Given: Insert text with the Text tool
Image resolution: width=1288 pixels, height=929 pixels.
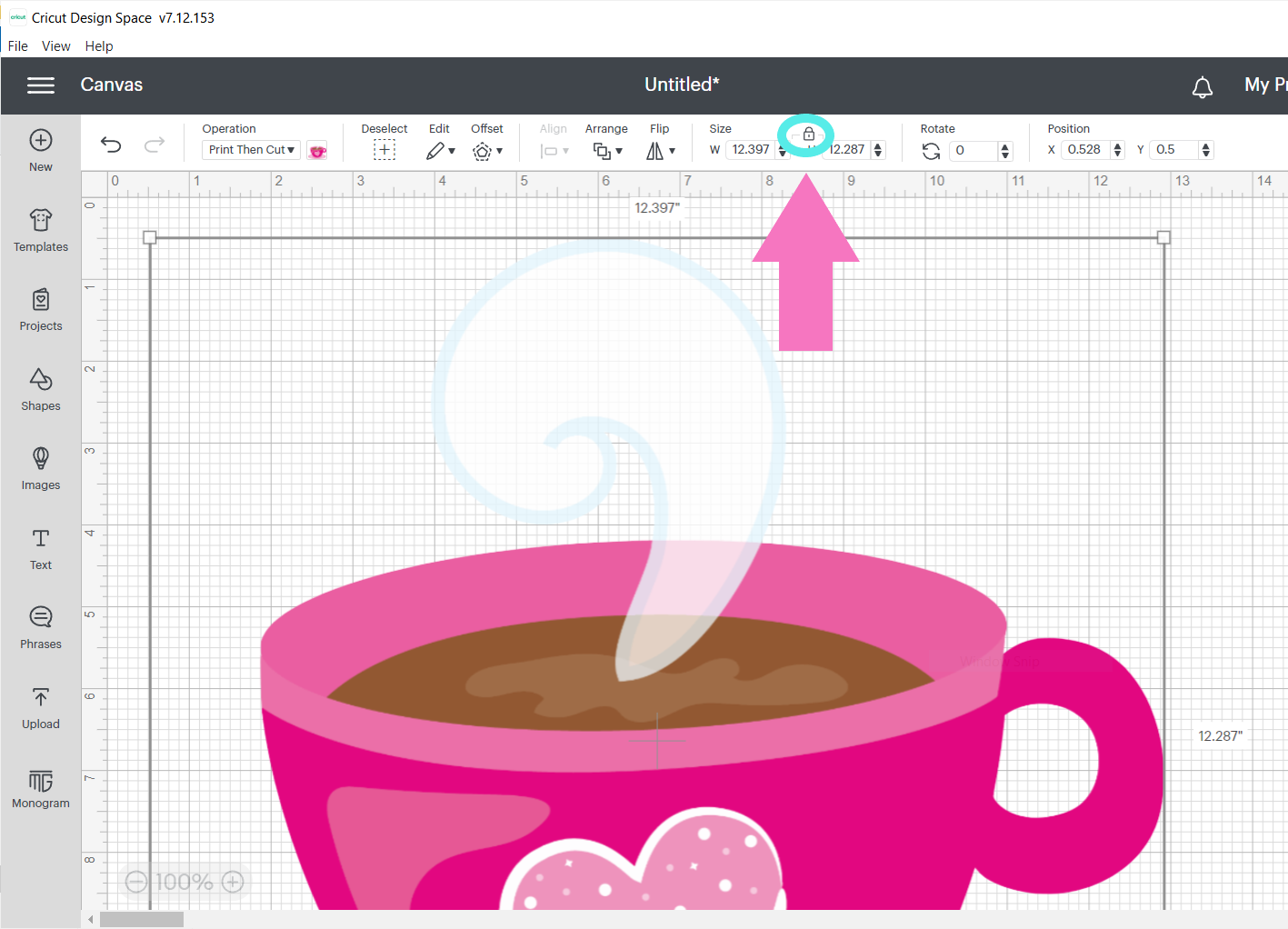Looking at the screenshot, I should tap(40, 549).
